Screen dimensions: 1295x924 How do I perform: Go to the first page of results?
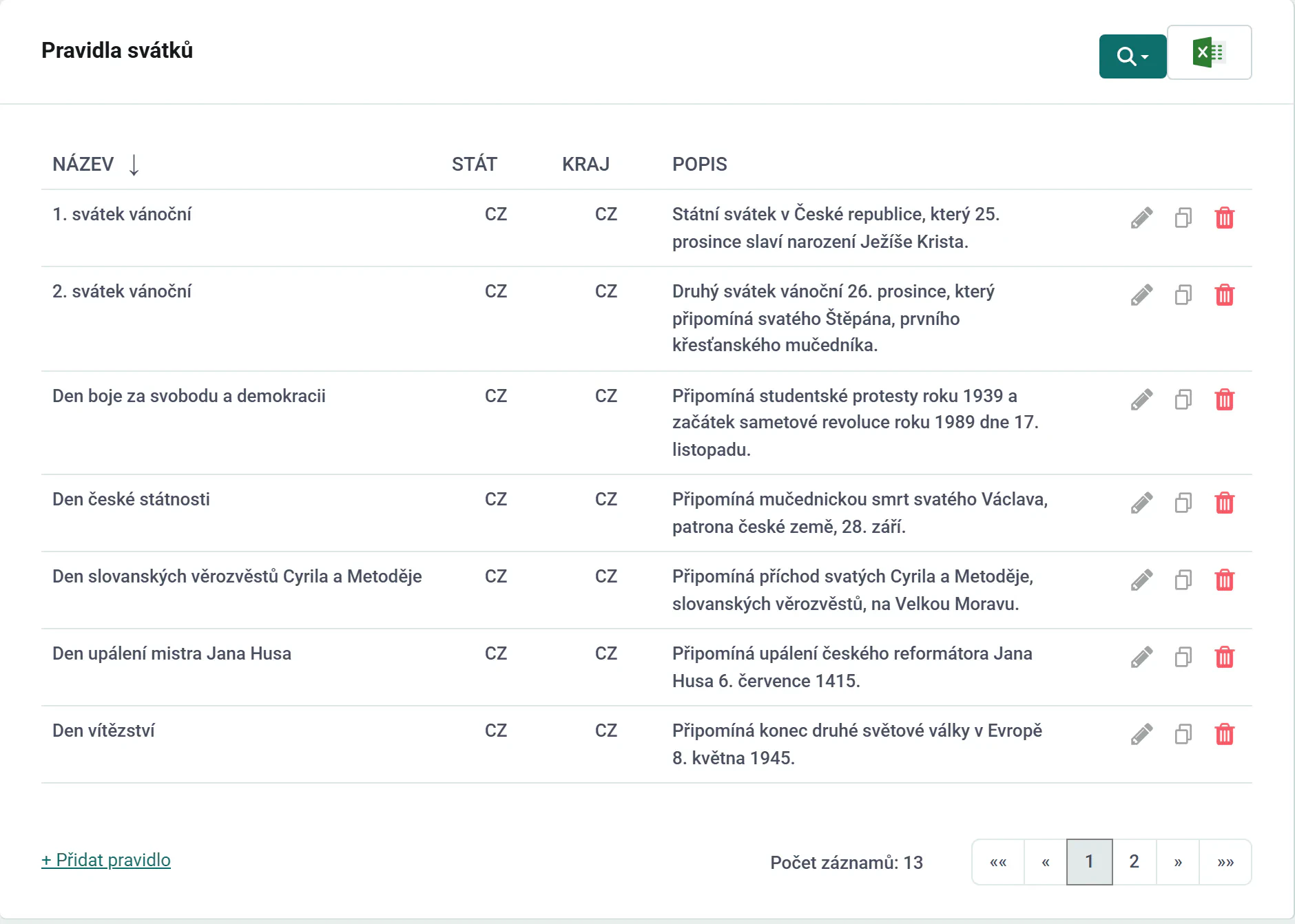(998, 862)
